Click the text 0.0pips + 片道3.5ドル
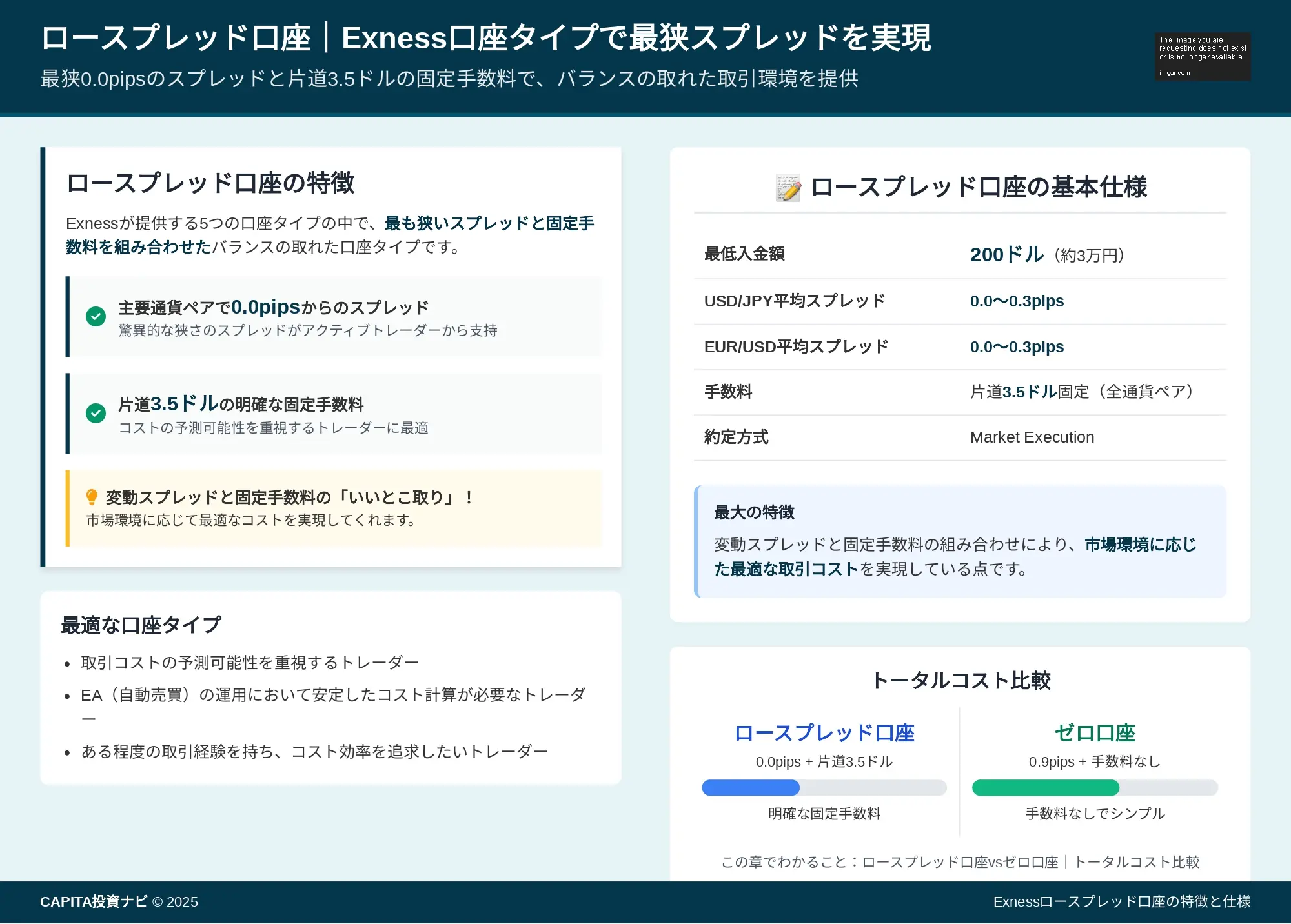This screenshot has height=924, width=1291. pos(824,762)
